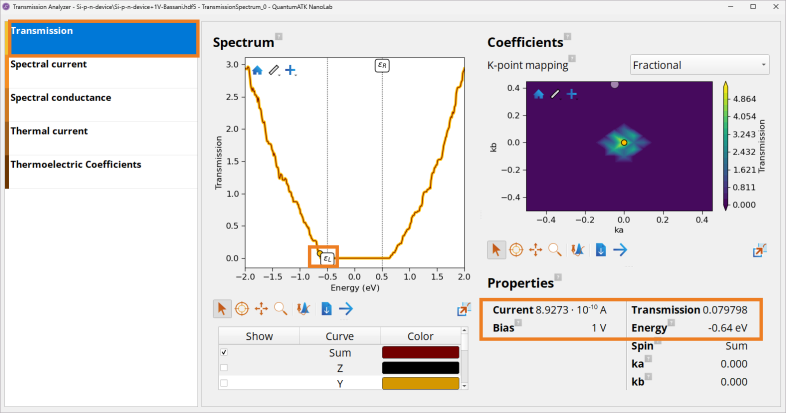Click the Z curve name cell

[339, 368]
